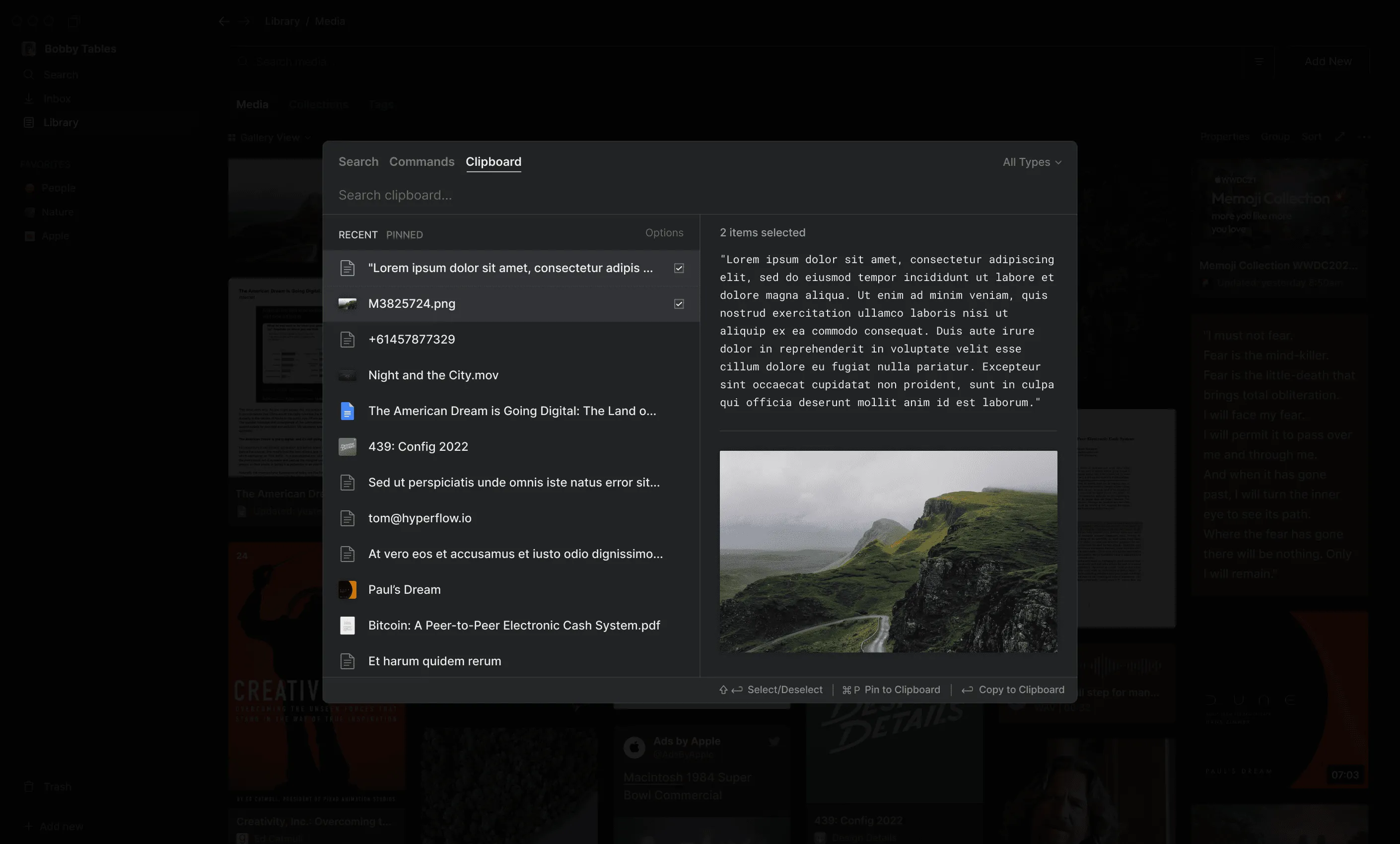Viewport: 1400px width, 844px height.
Task: Uncheck the Lorem ipsum clipboard item checkbox
Action: (679, 268)
